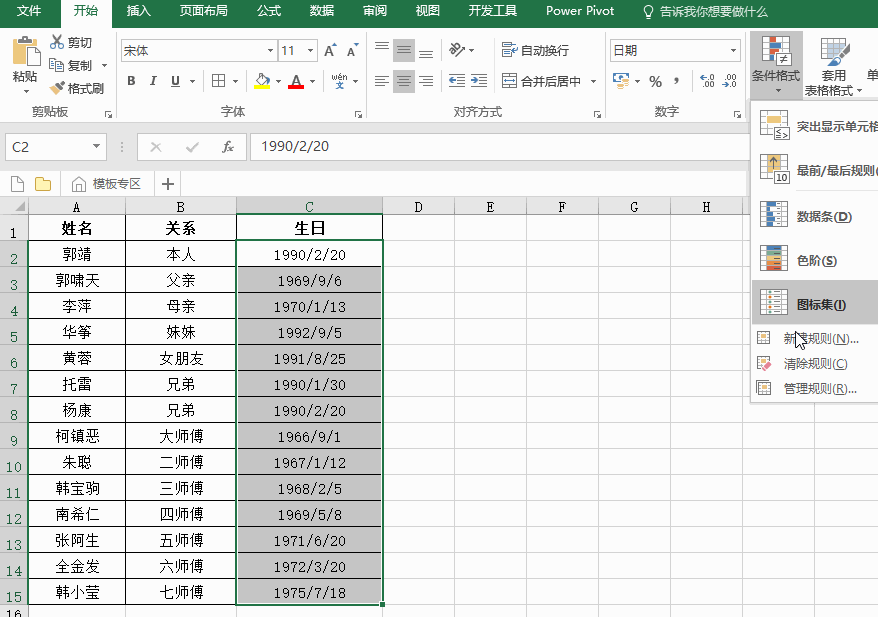Open the font name 宋体 dropdown

270,50
